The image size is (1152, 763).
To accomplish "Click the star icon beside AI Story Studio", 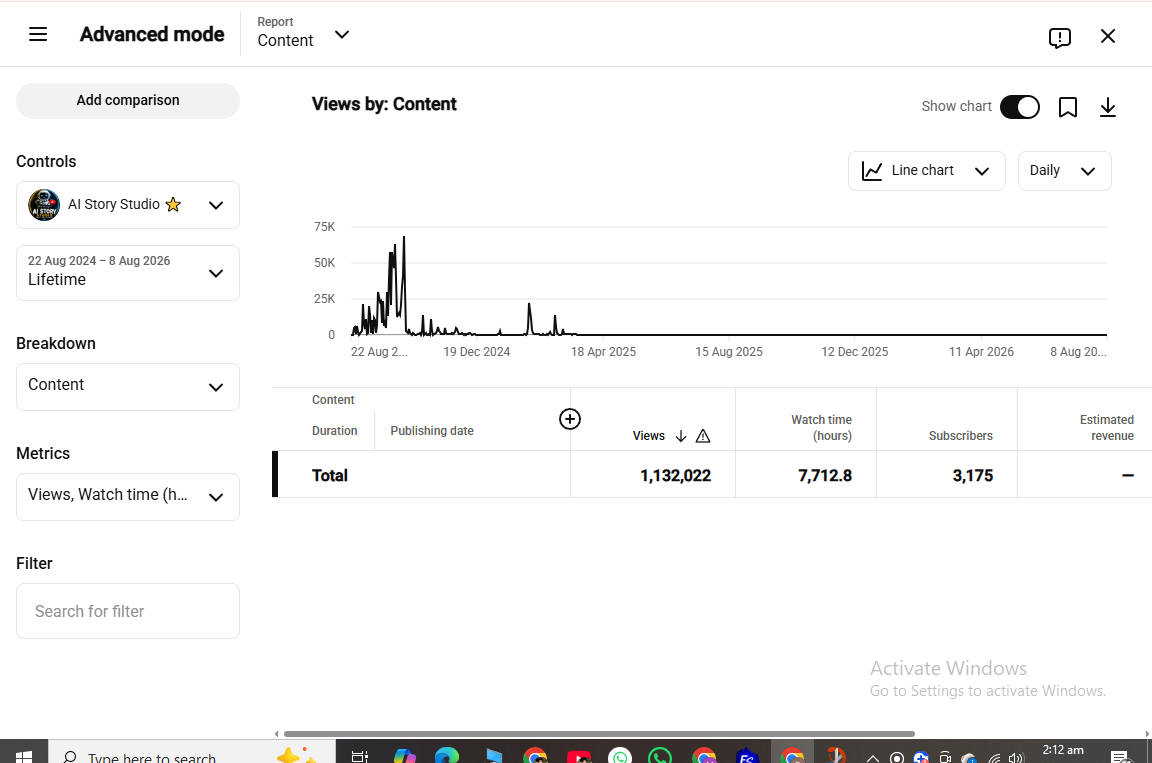I will click(x=173, y=204).
